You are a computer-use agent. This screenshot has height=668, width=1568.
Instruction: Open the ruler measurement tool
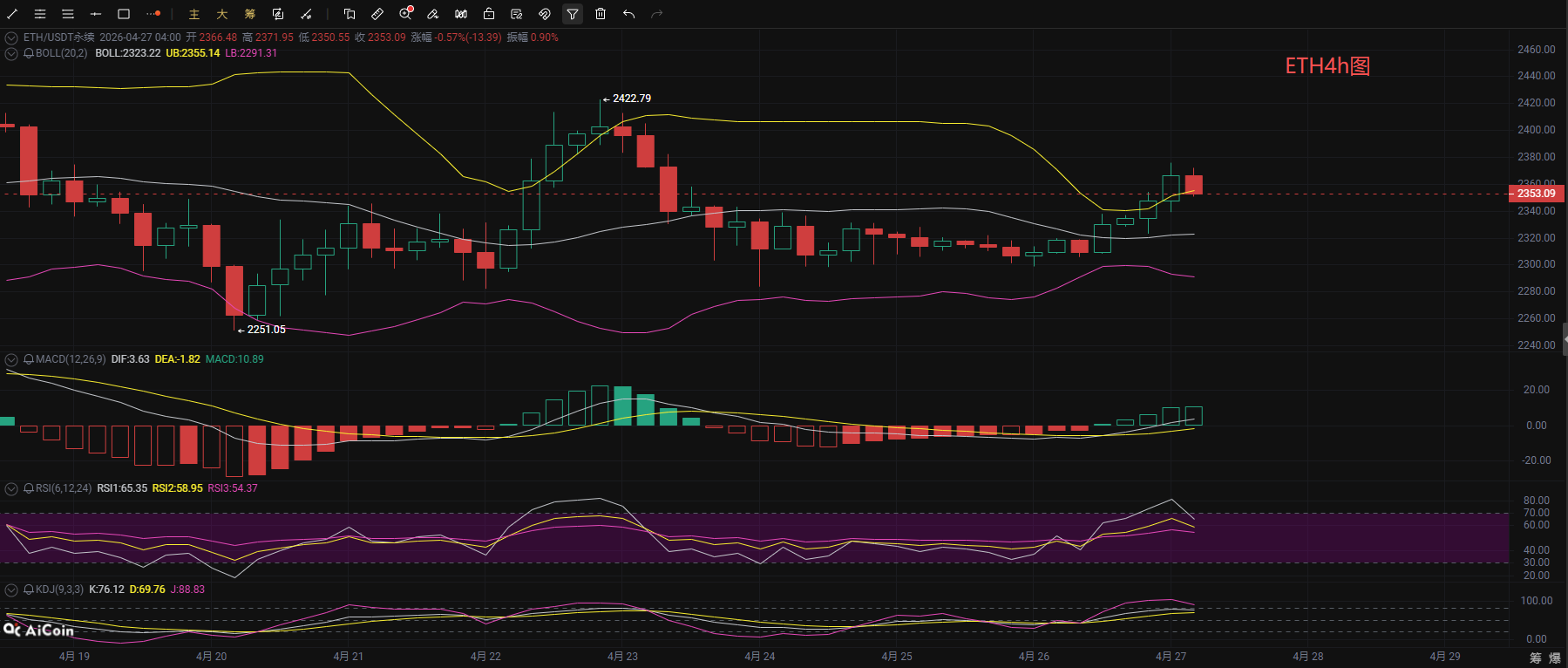pyautogui.click(x=377, y=14)
